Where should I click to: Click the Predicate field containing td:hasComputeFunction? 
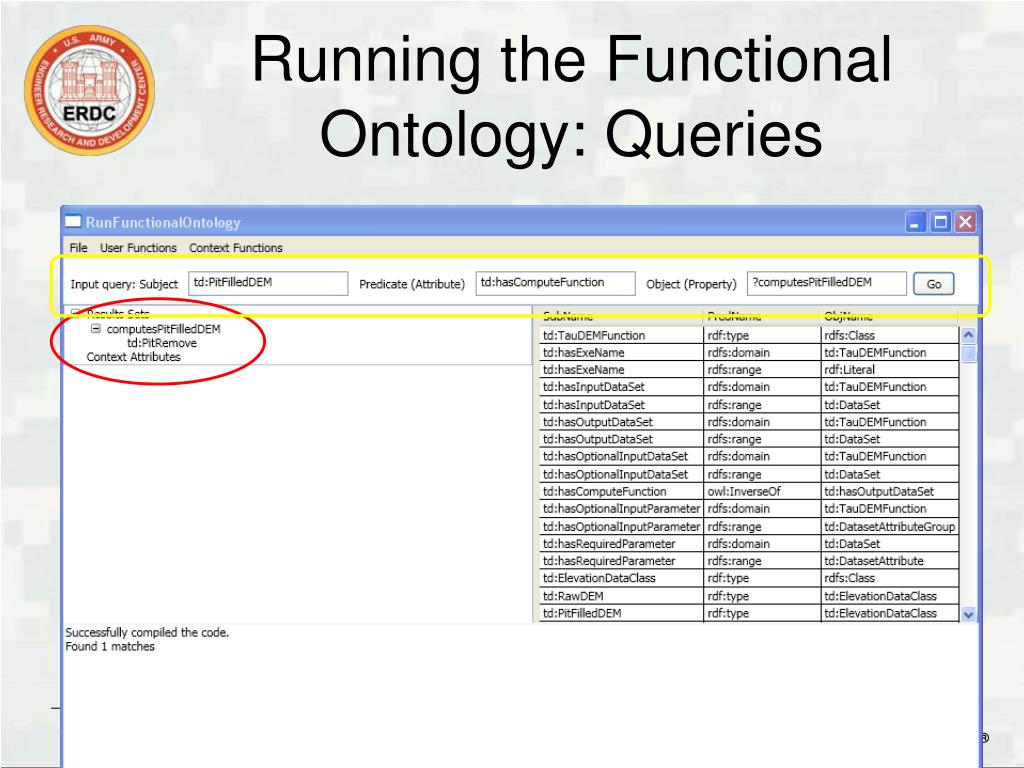[x=555, y=283]
